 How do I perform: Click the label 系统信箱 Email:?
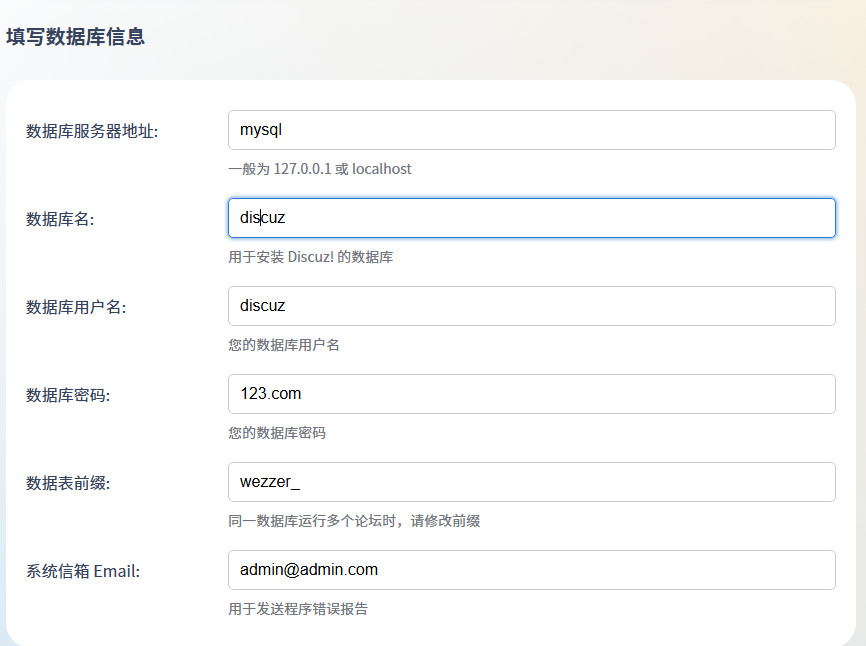coord(83,571)
